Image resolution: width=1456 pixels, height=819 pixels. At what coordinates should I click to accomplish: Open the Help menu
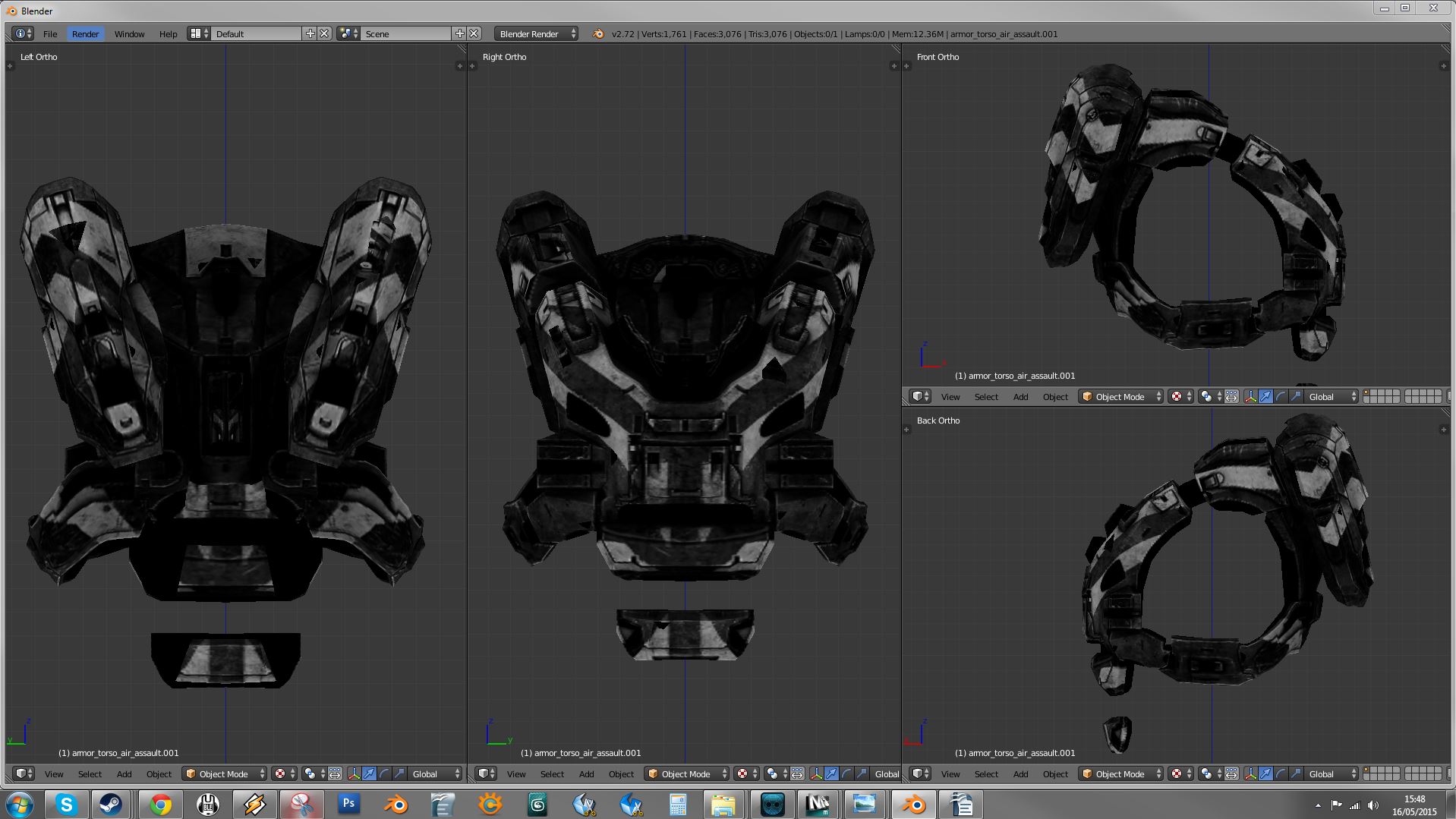coord(168,33)
